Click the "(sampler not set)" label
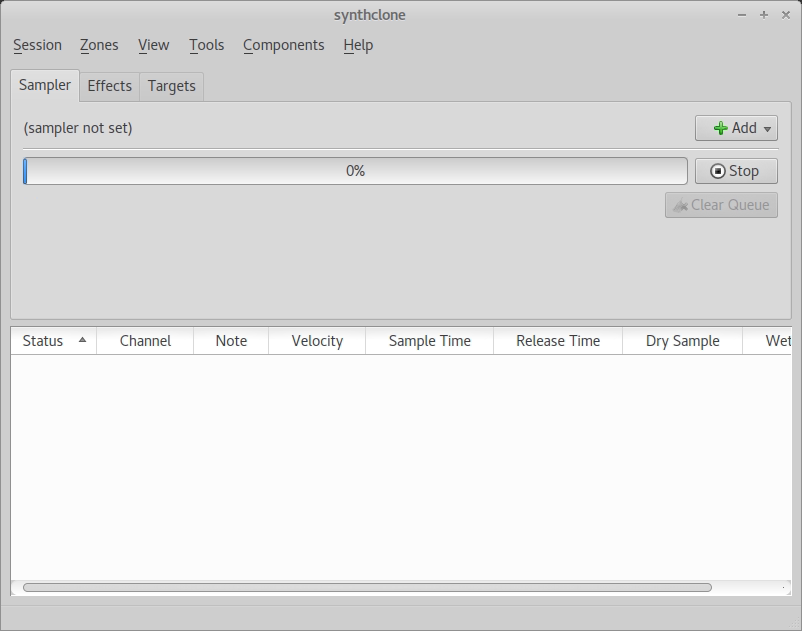This screenshot has height=631, width=802. coord(78,128)
